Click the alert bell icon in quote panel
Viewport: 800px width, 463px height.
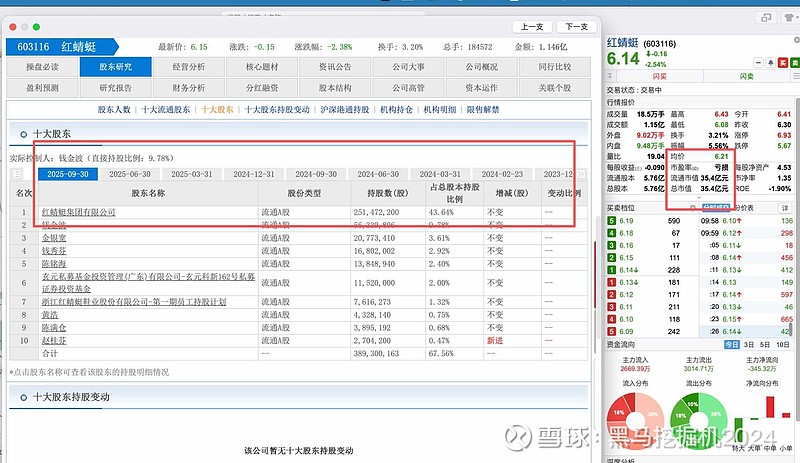770,63
